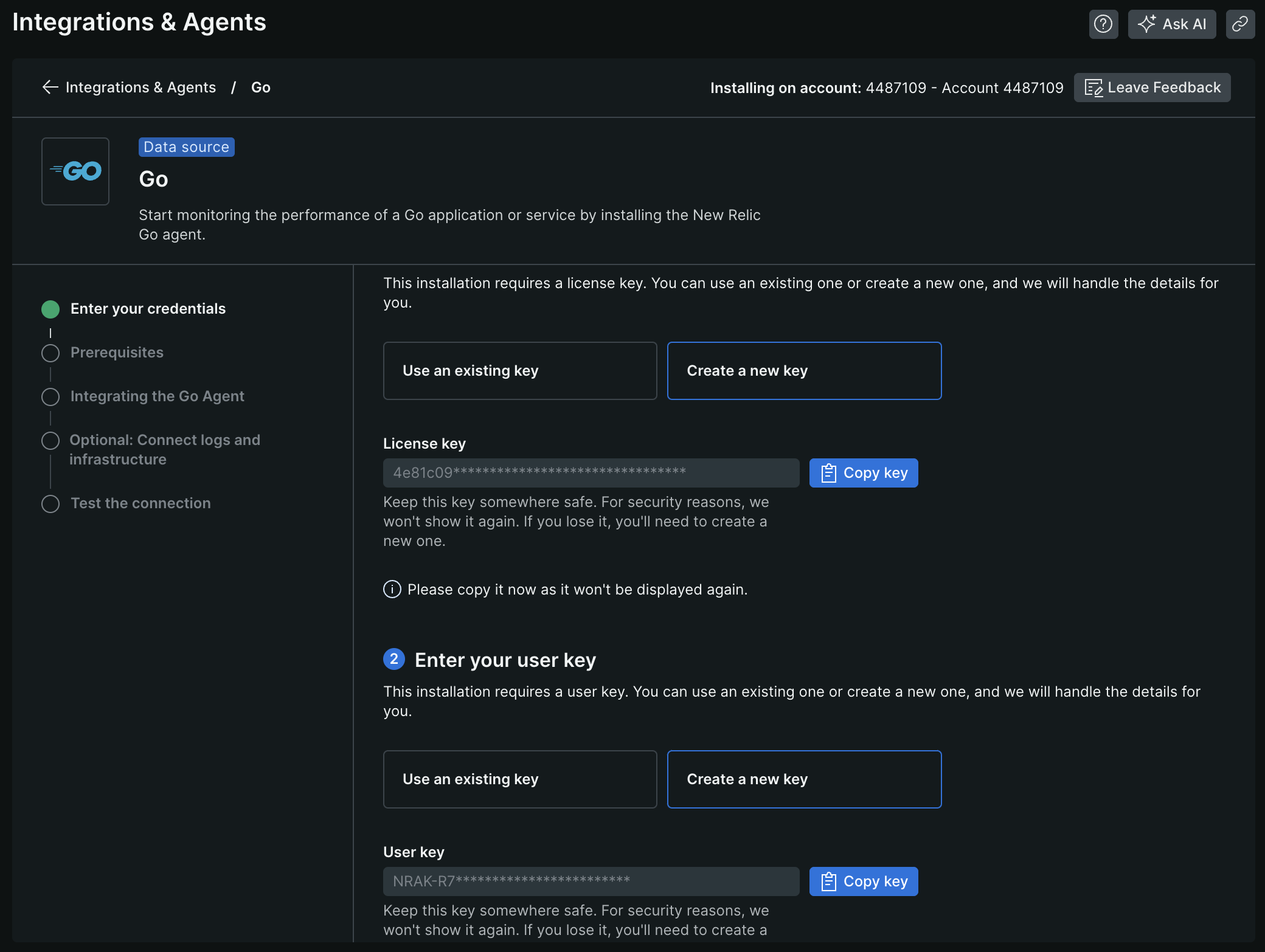Select Use an existing key for user key
The image size is (1265, 952).
click(520, 779)
